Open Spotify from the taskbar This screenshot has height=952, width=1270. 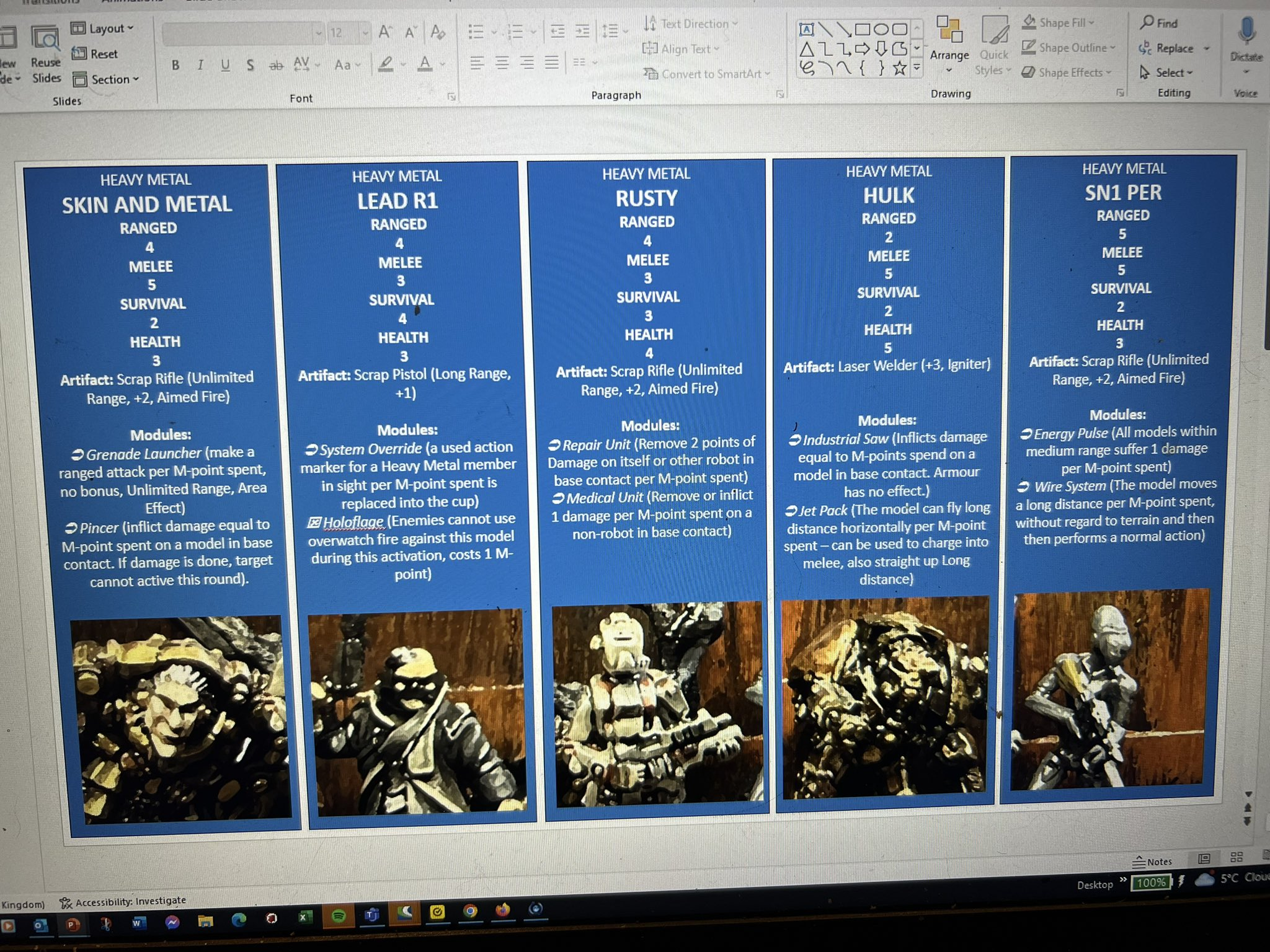[338, 916]
